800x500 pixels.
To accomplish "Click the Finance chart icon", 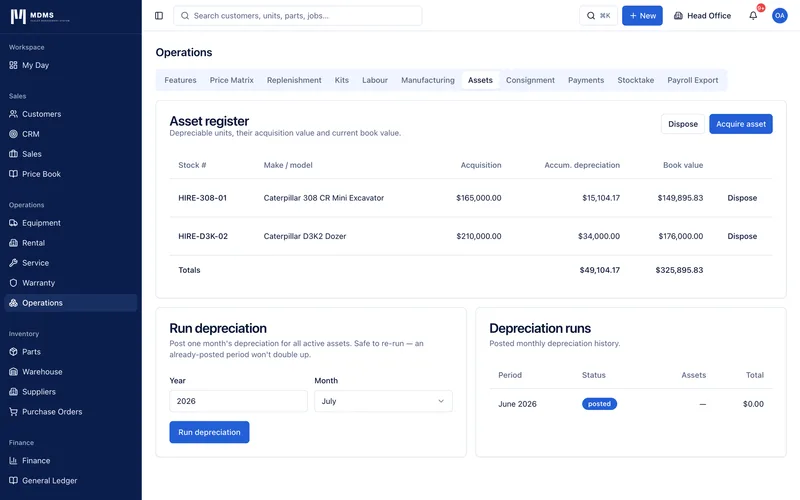I will tap(13, 460).
